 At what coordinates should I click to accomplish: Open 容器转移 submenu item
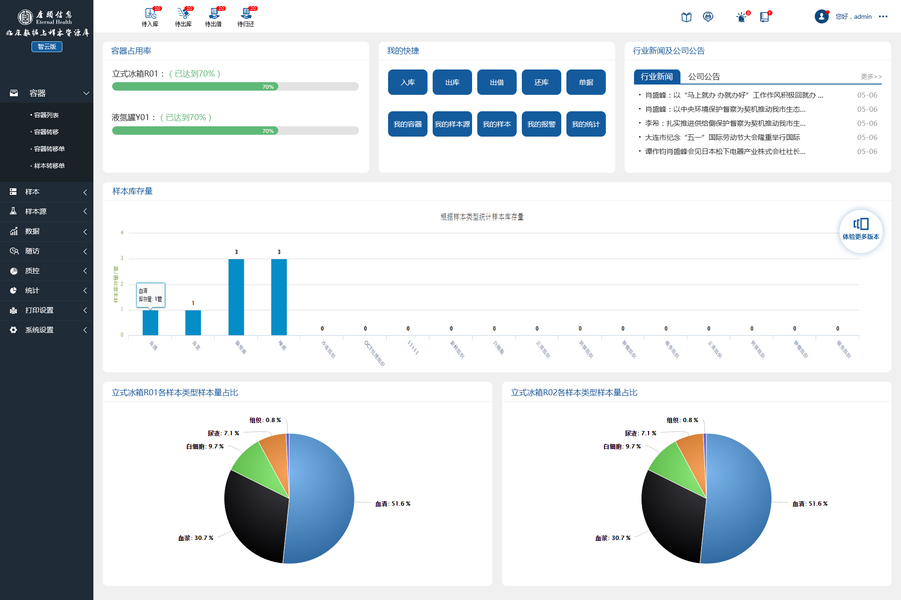[x=46, y=132]
